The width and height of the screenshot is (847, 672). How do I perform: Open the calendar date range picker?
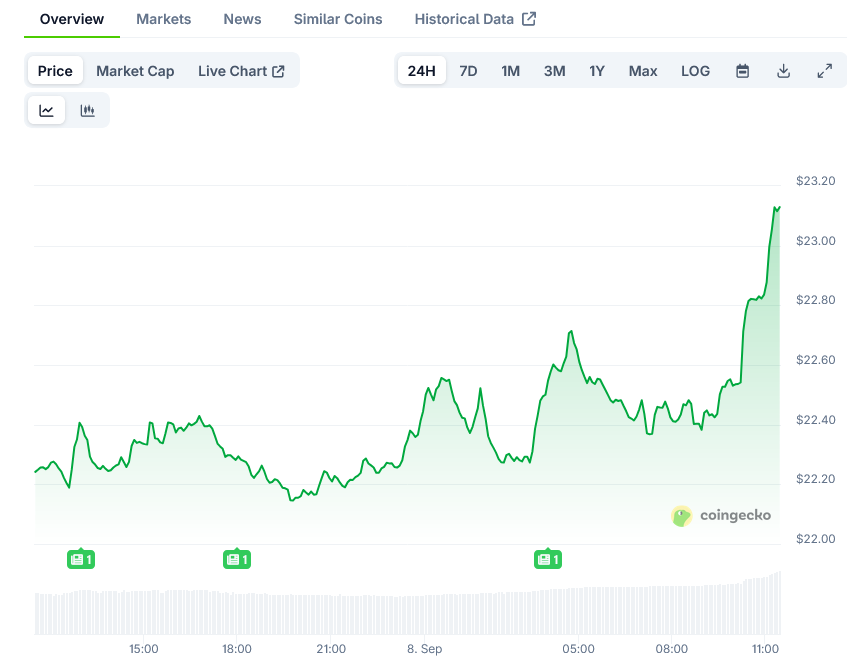(x=743, y=71)
